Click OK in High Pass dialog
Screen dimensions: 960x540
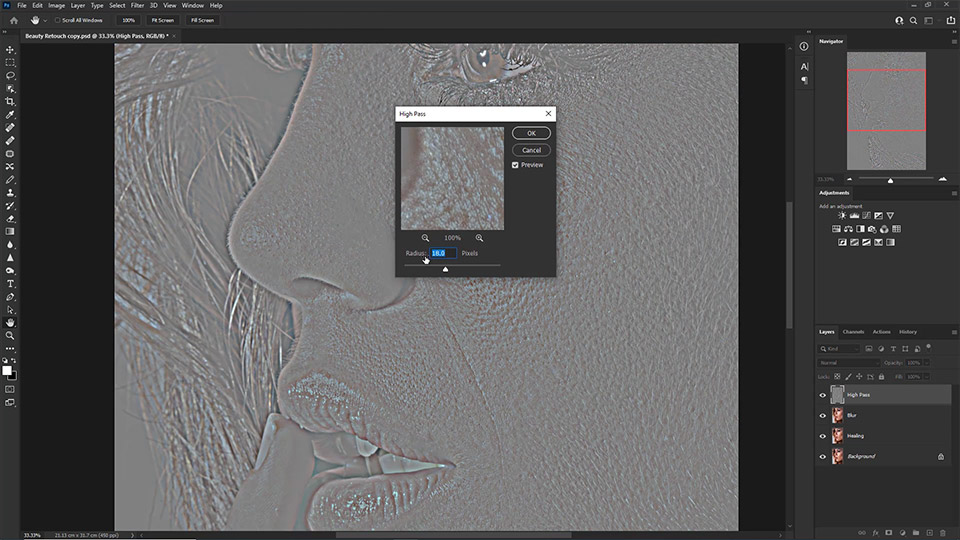click(531, 133)
